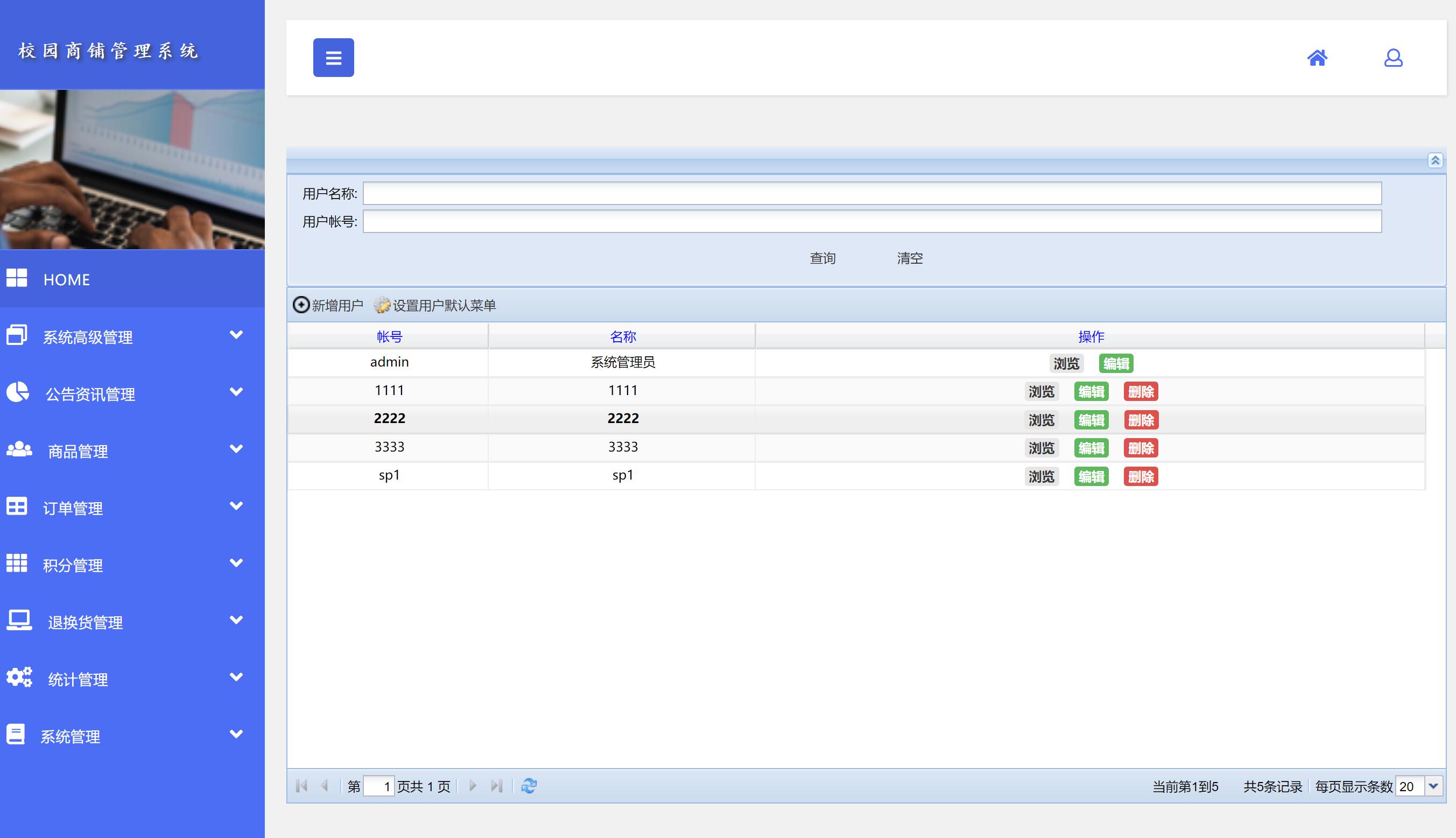Viewport: 1456px width, 838px height.
Task: Click the 系统管理 book icon
Action: (x=16, y=734)
